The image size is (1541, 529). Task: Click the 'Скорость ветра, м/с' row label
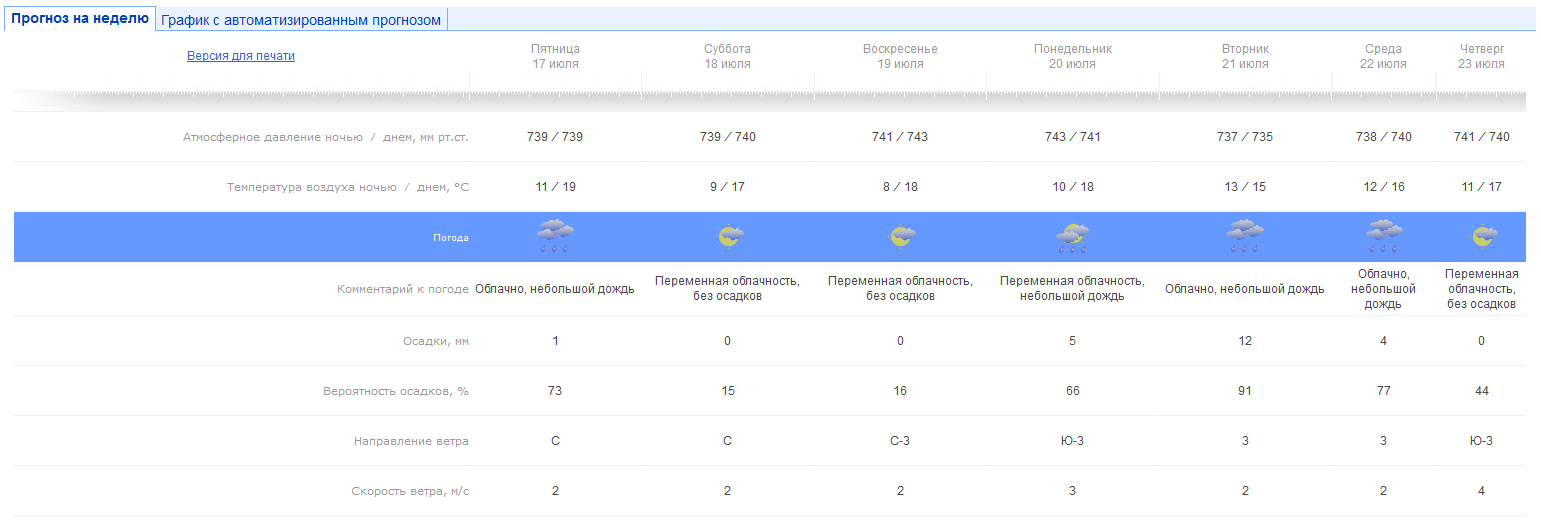coord(410,491)
